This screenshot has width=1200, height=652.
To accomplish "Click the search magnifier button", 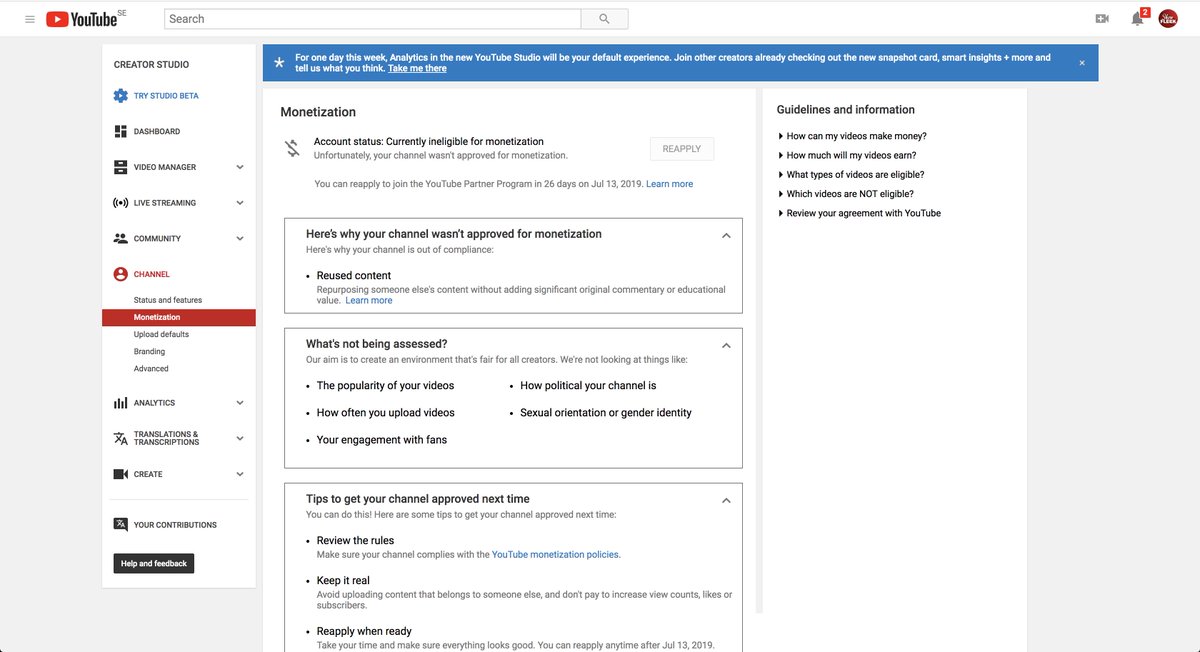I will [x=604, y=19].
